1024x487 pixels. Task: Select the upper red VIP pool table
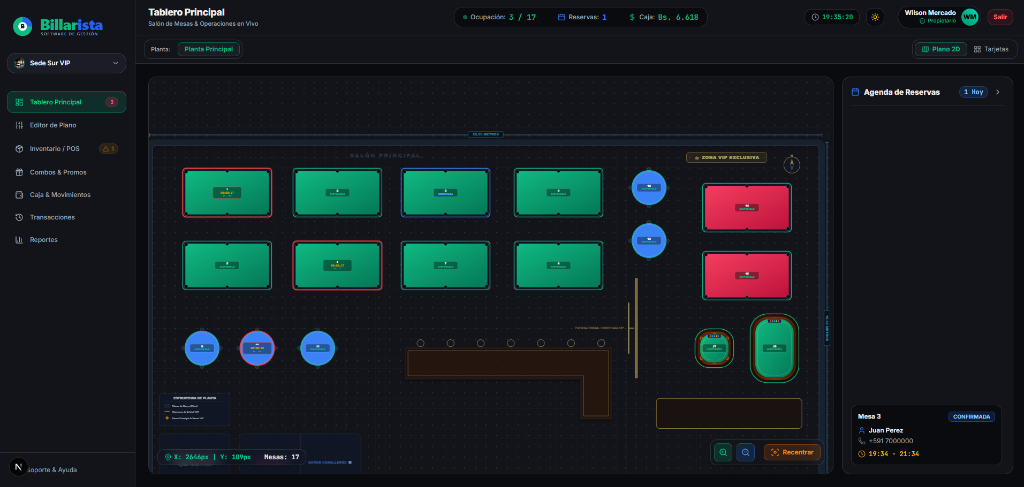pos(746,208)
